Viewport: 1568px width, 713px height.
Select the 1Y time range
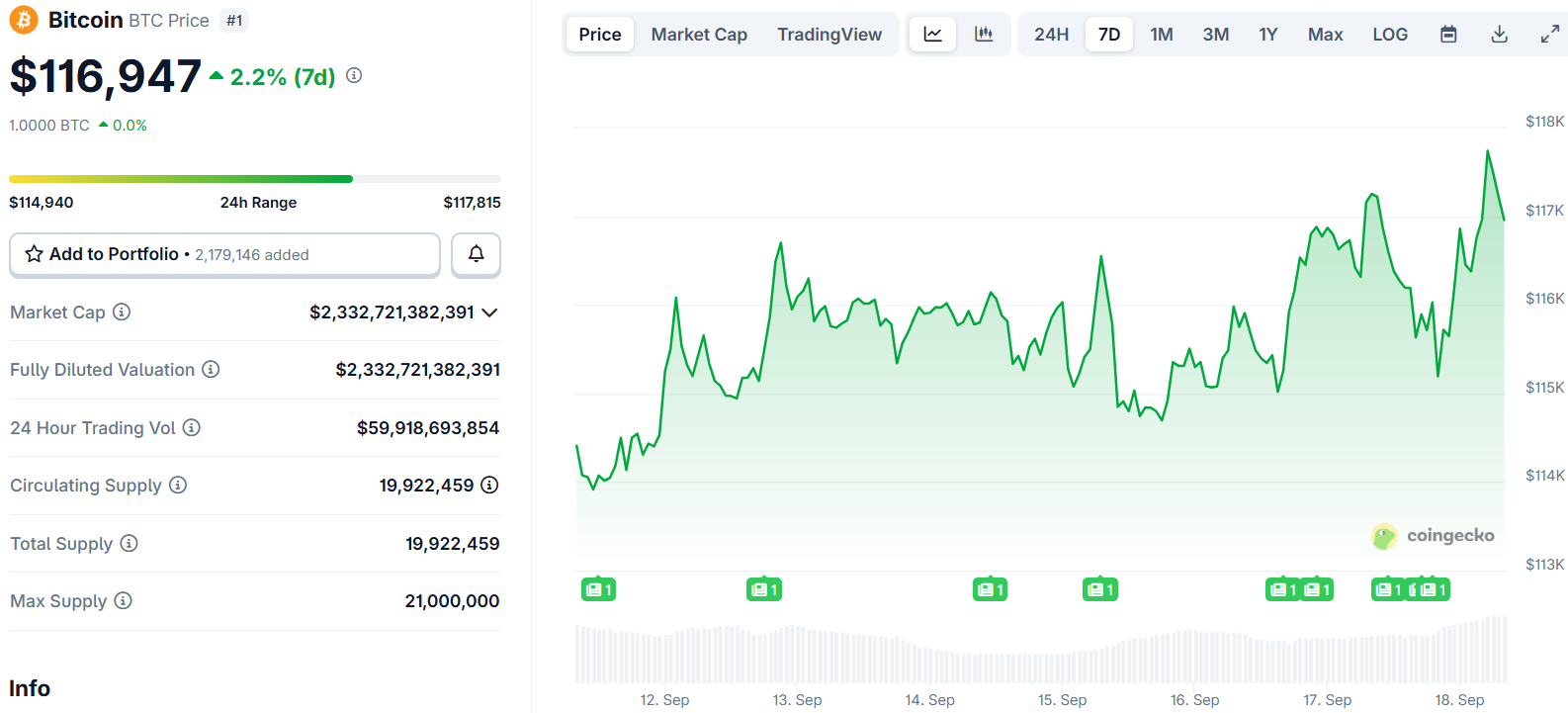[1268, 34]
